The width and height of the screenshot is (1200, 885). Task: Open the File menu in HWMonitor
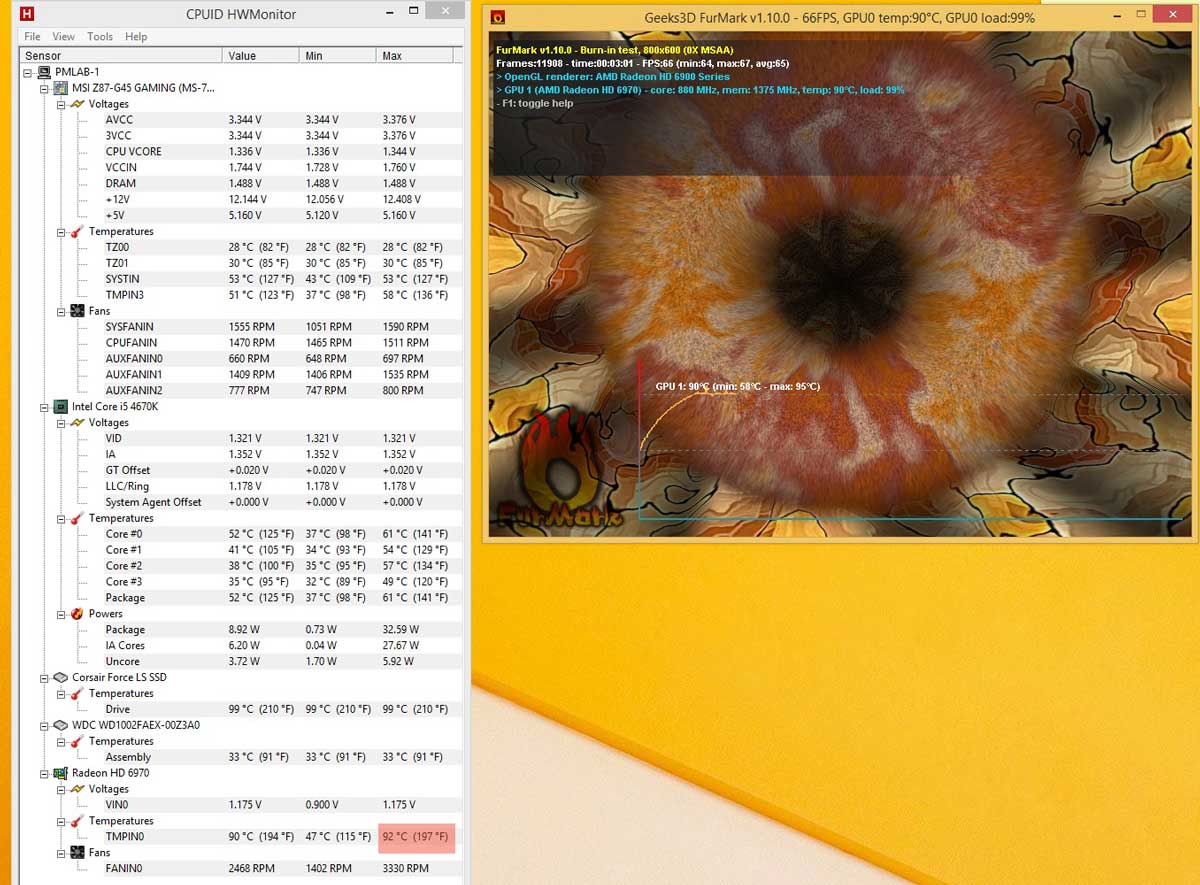click(x=32, y=36)
